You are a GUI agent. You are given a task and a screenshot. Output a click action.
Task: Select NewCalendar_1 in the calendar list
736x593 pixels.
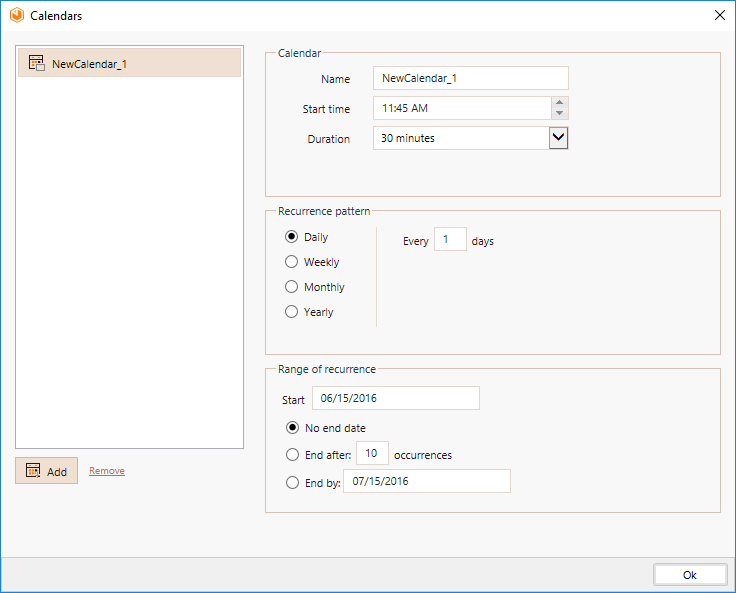(130, 63)
